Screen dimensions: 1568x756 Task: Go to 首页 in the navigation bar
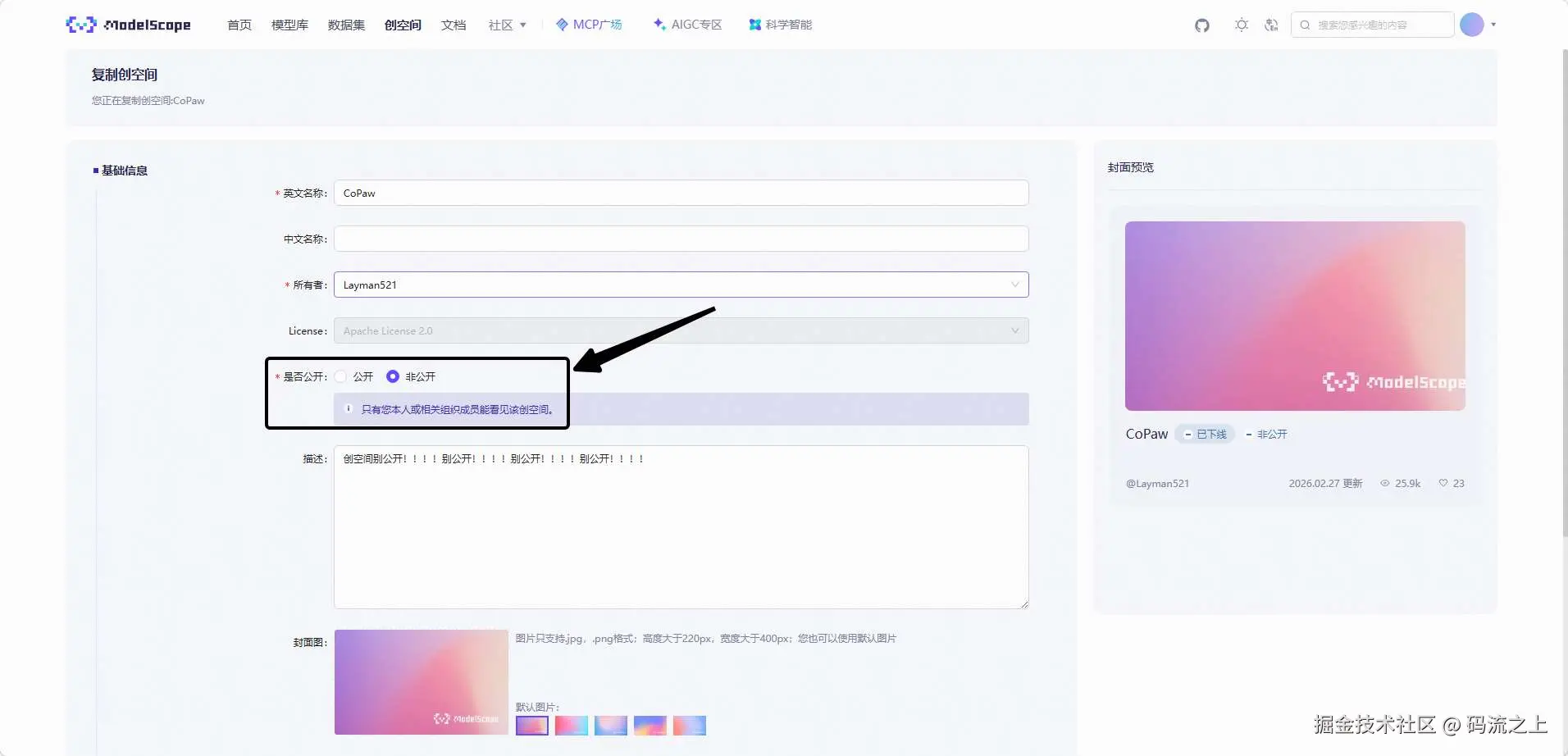[239, 25]
